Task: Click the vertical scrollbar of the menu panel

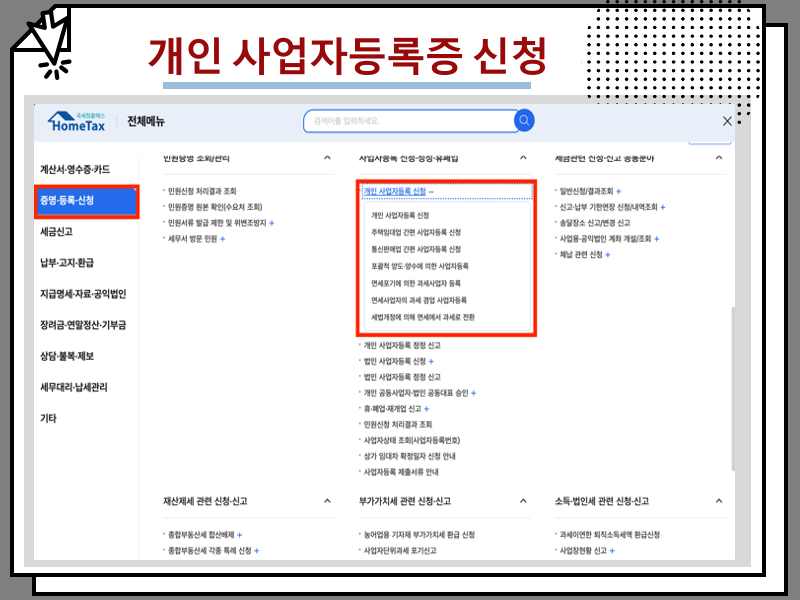Action: tap(733, 389)
